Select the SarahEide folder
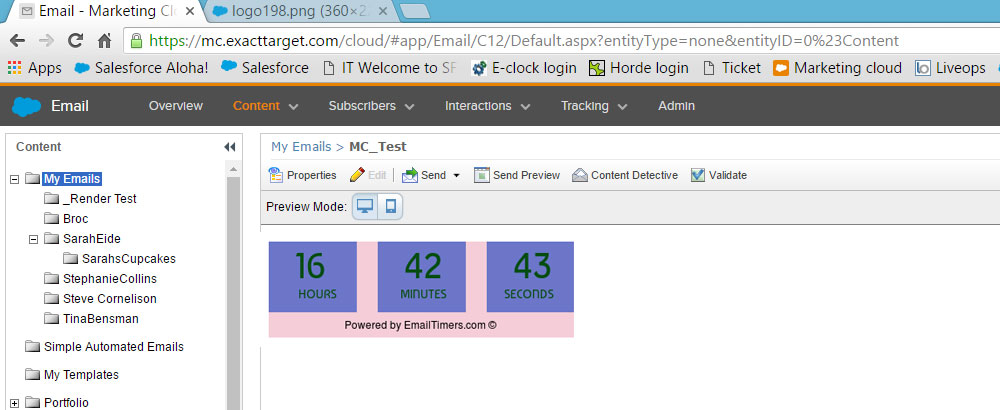This screenshot has width=1000, height=410. tap(91, 239)
